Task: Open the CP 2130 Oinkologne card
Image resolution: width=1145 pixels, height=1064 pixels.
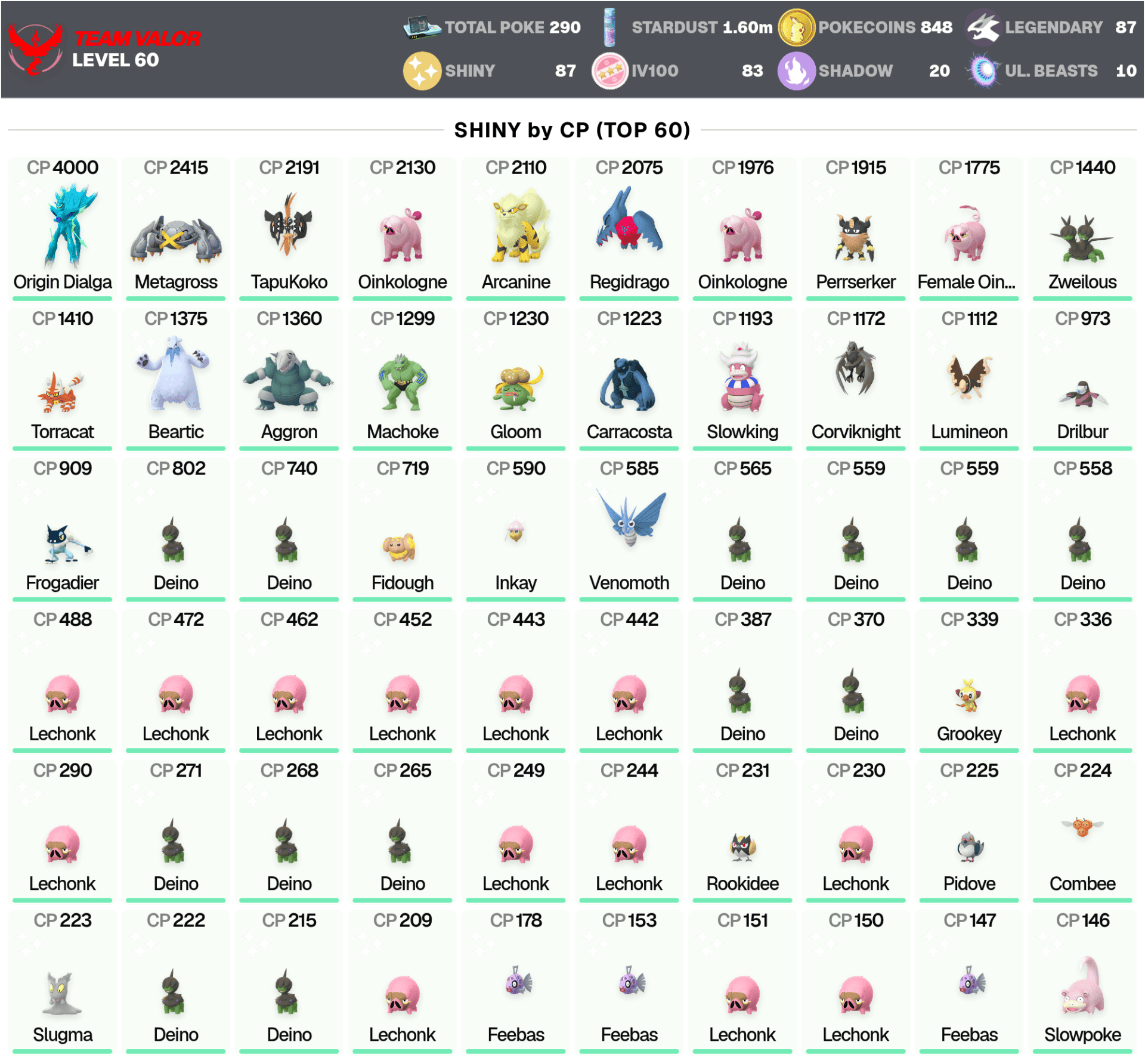Action: [403, 229]
